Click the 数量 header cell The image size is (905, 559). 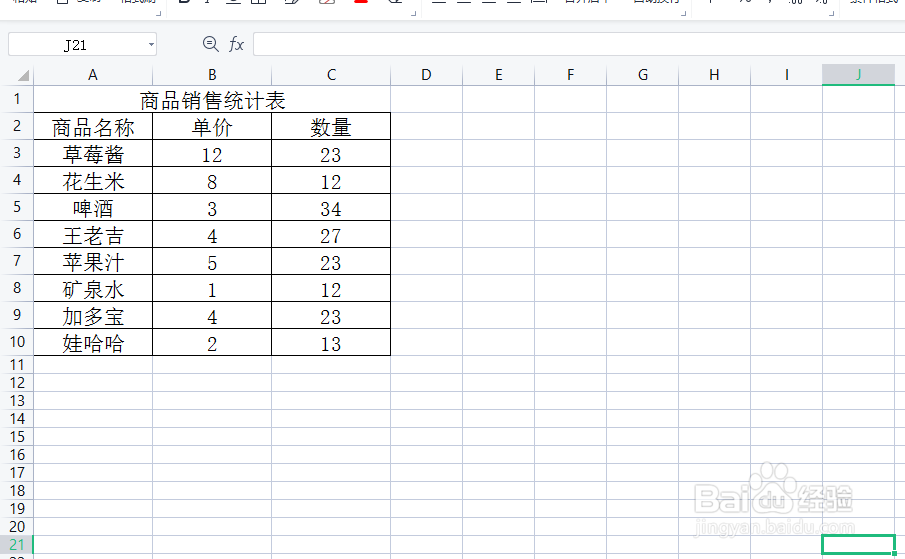[331, 126]
